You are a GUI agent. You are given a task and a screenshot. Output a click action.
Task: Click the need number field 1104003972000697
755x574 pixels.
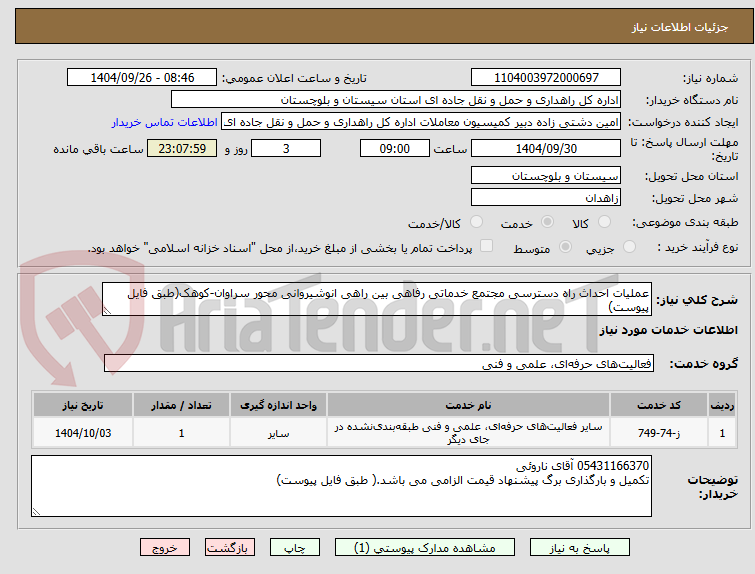click(546, 78)
